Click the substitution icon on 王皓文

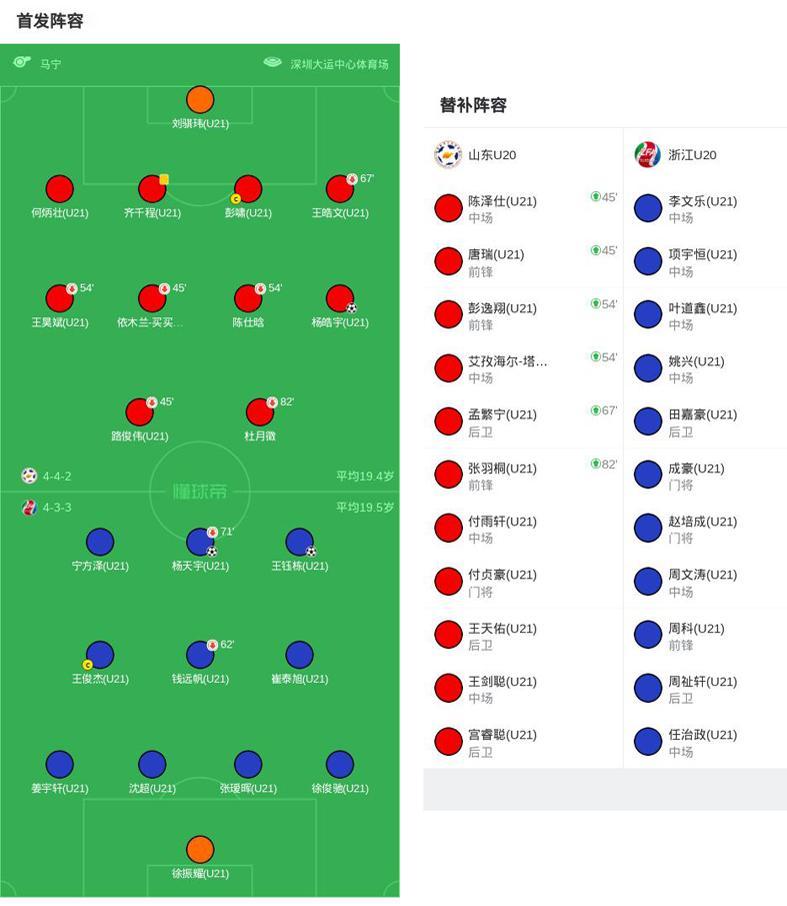[x=352, y=179]
